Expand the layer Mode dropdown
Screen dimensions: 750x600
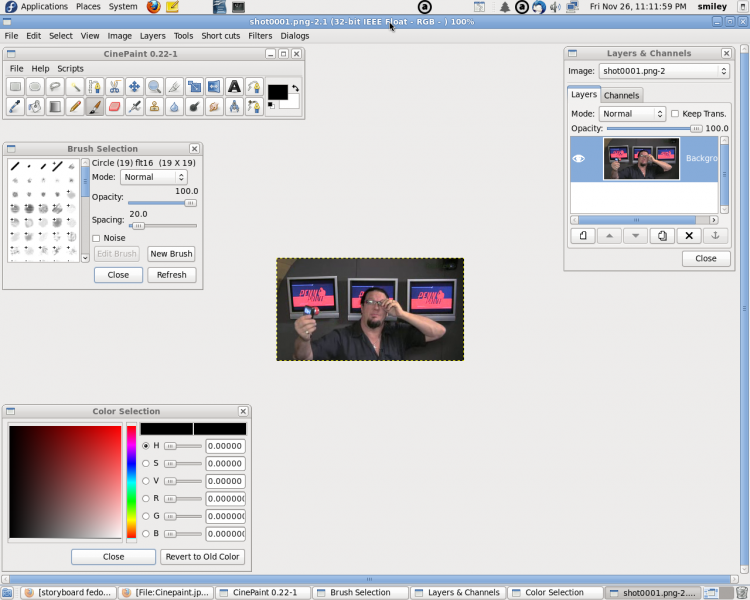coord(632,114)
